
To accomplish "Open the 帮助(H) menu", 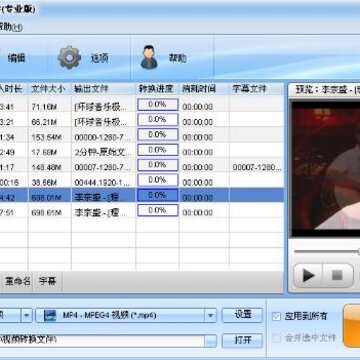I will pyautogui.click(x=11, y=27).
